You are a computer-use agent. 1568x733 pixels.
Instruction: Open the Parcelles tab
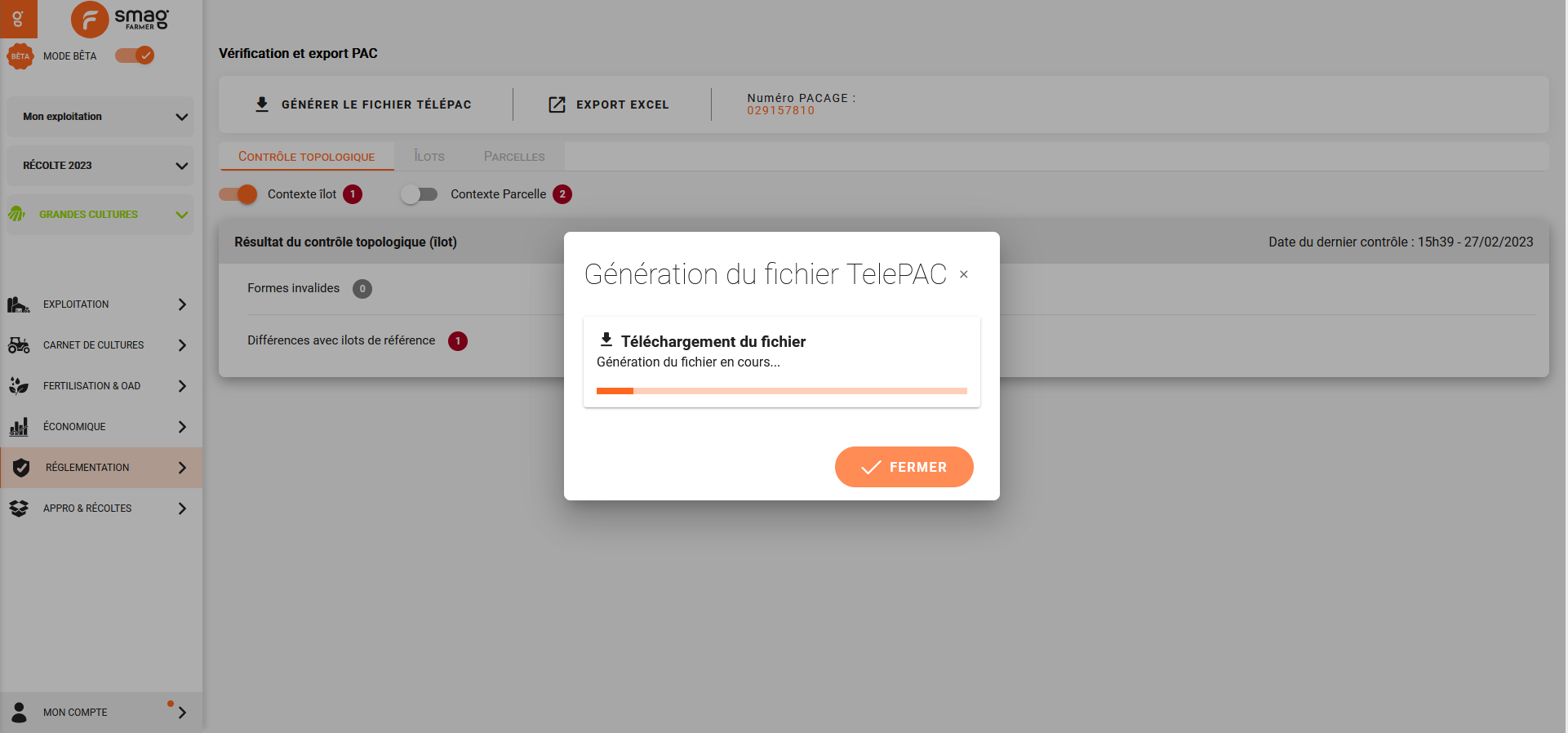514,157
